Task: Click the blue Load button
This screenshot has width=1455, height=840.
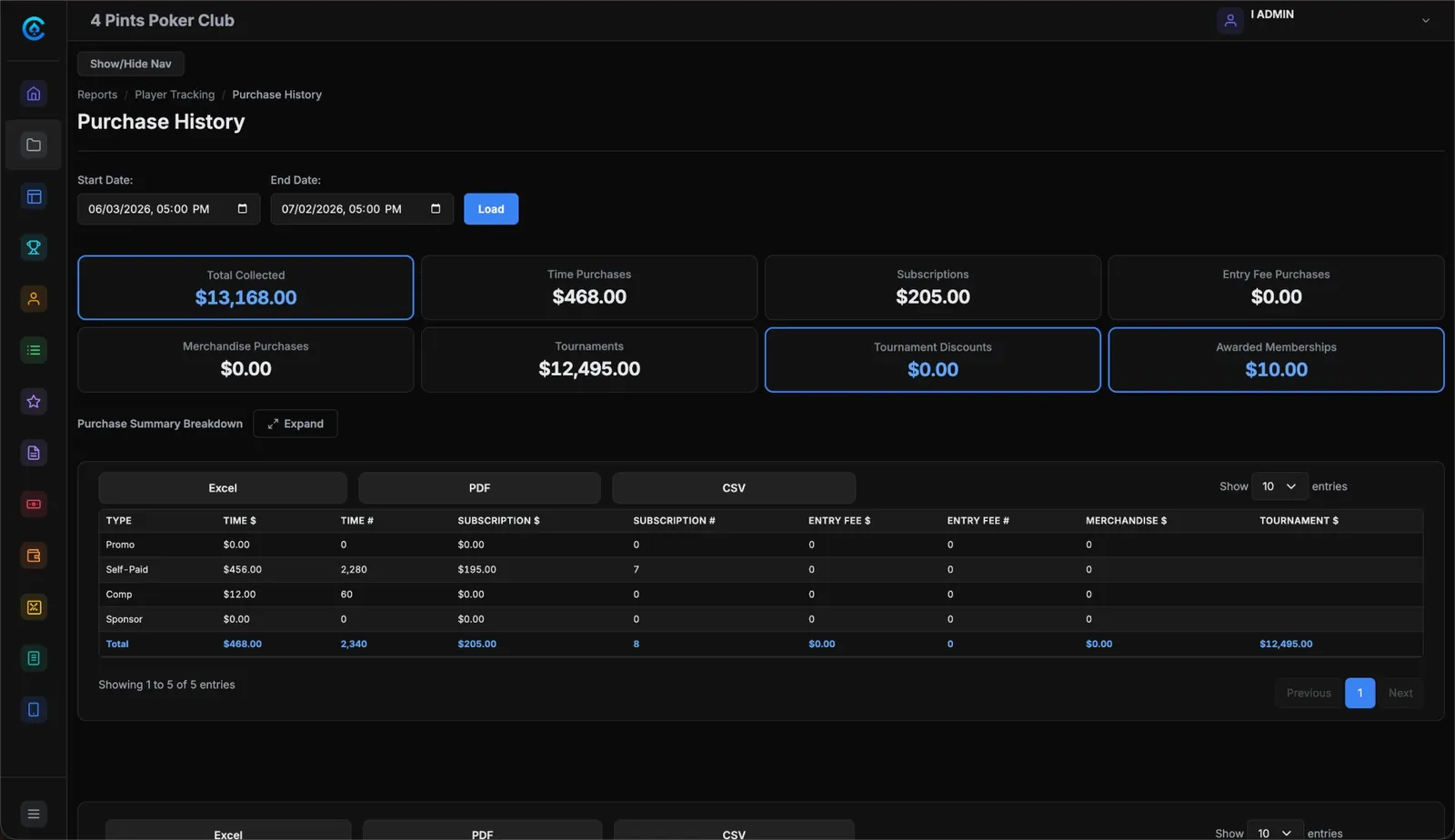Action: pyautogui.click(x=491, y=209)
